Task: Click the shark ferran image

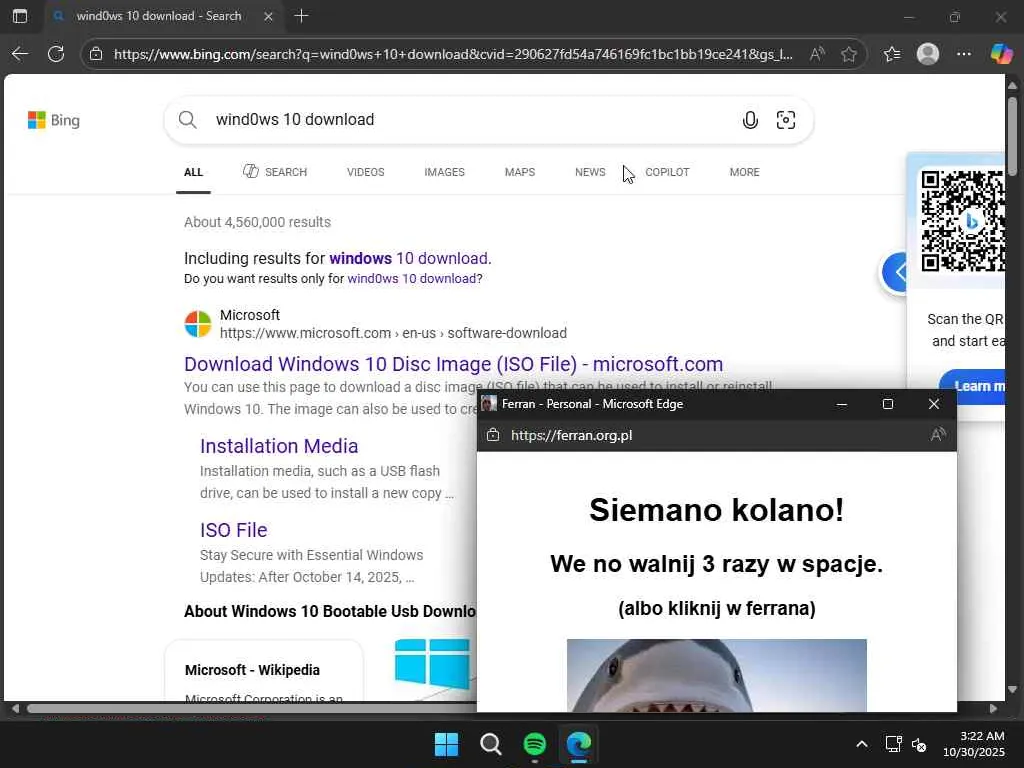Action: (716, 675)
